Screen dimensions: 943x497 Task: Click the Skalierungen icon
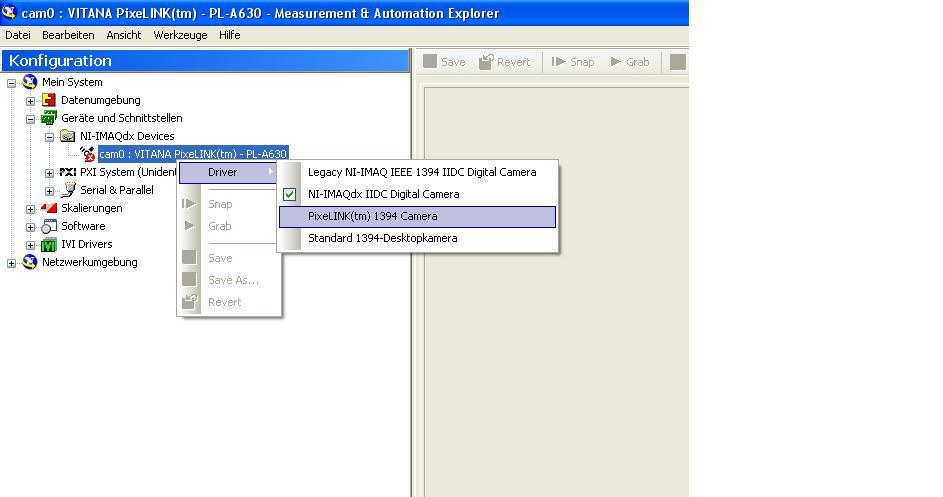(x=49, y=208)
